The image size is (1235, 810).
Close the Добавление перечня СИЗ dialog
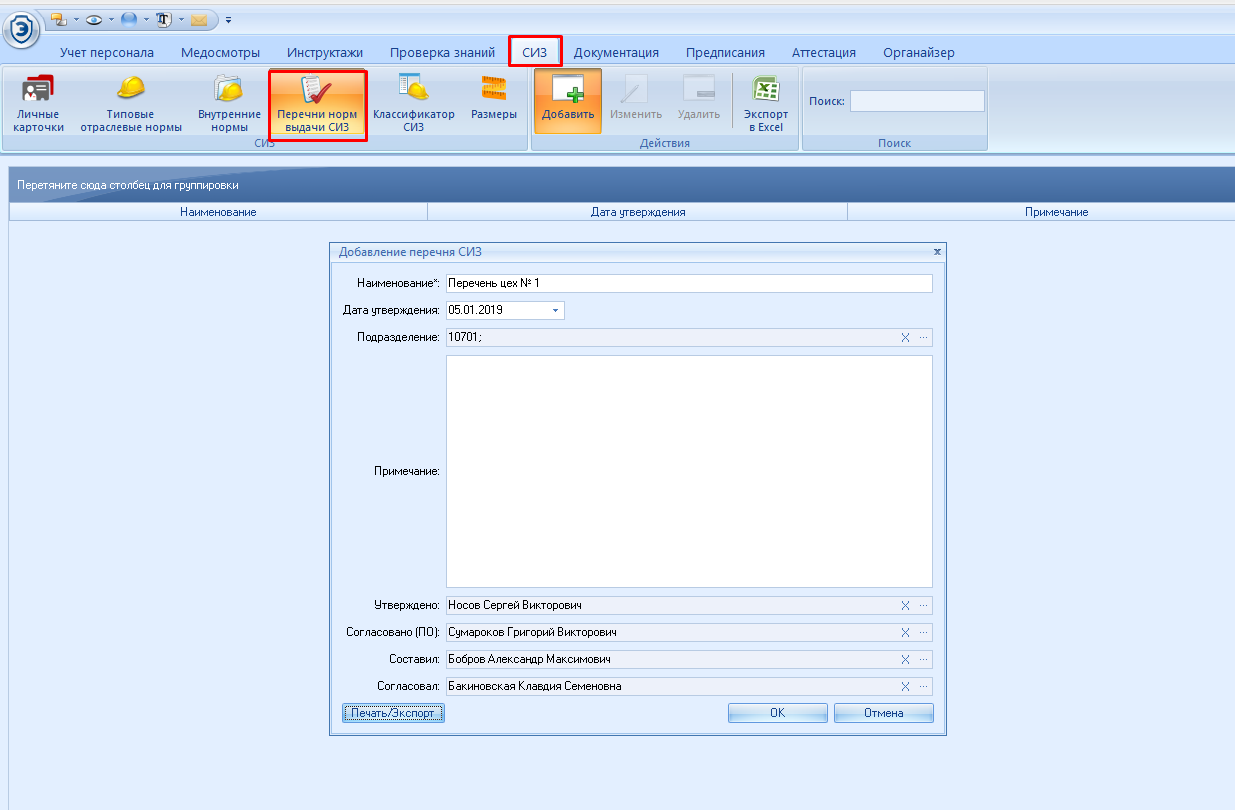[x=936, y=252]
